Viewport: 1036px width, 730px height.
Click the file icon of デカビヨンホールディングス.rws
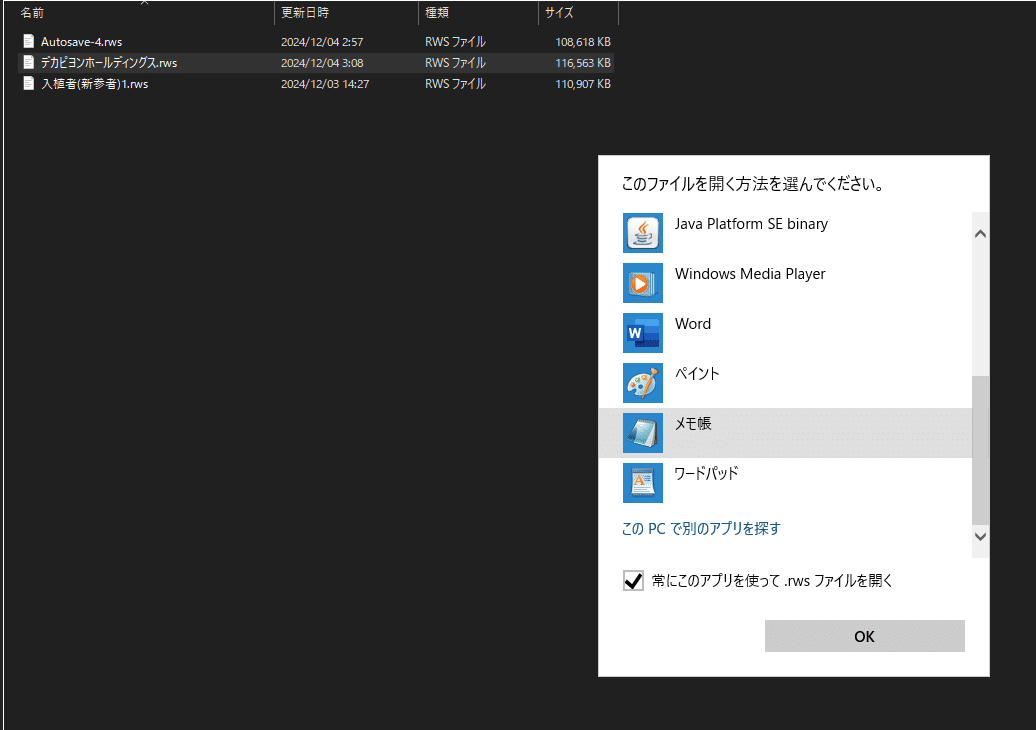(28, 62)
